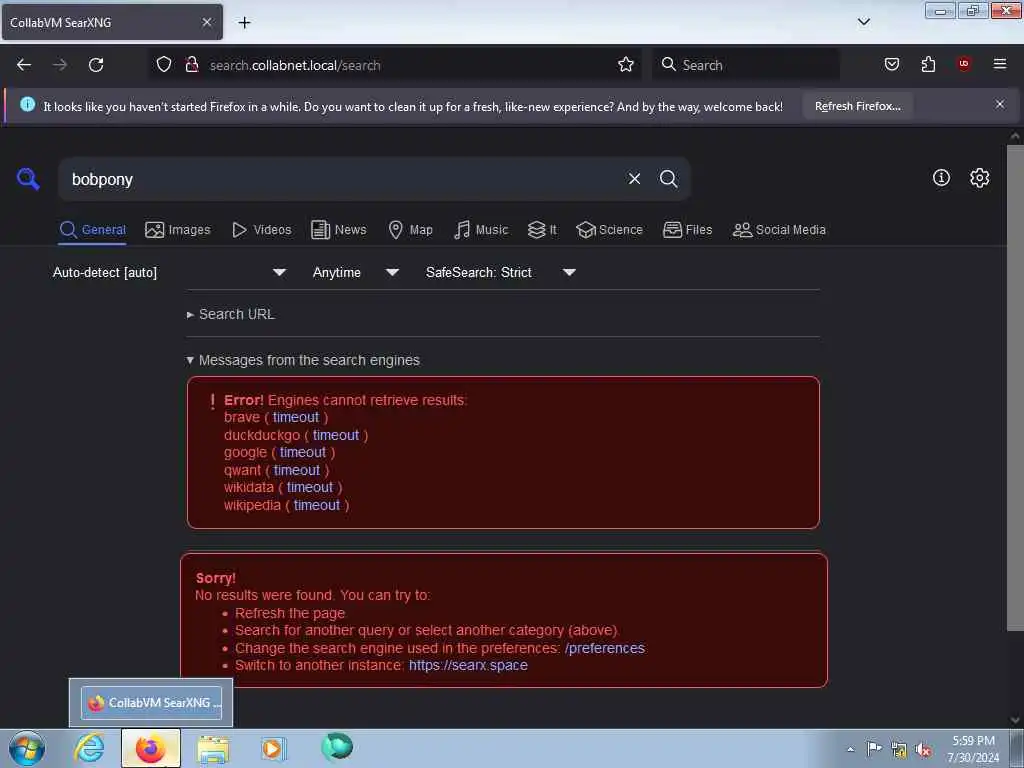
Task: Expand the Search URL section
Action: coord(231,314)
